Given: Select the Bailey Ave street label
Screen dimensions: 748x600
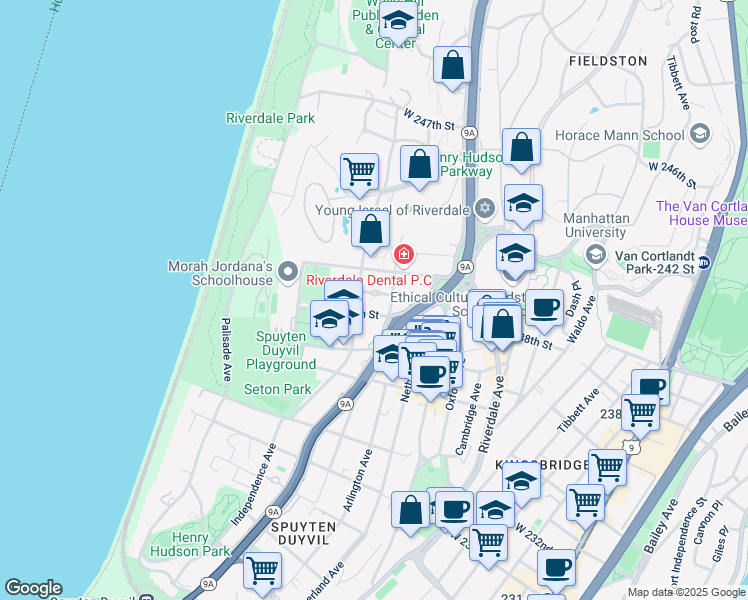Looking at the screenshot, I should point(661,526).
